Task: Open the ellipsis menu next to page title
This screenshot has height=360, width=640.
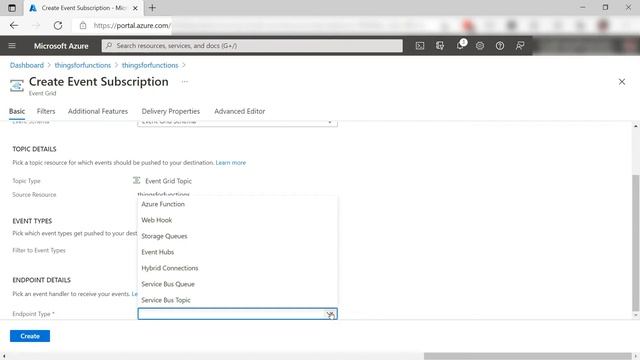Action: click(x=184, y=82)
